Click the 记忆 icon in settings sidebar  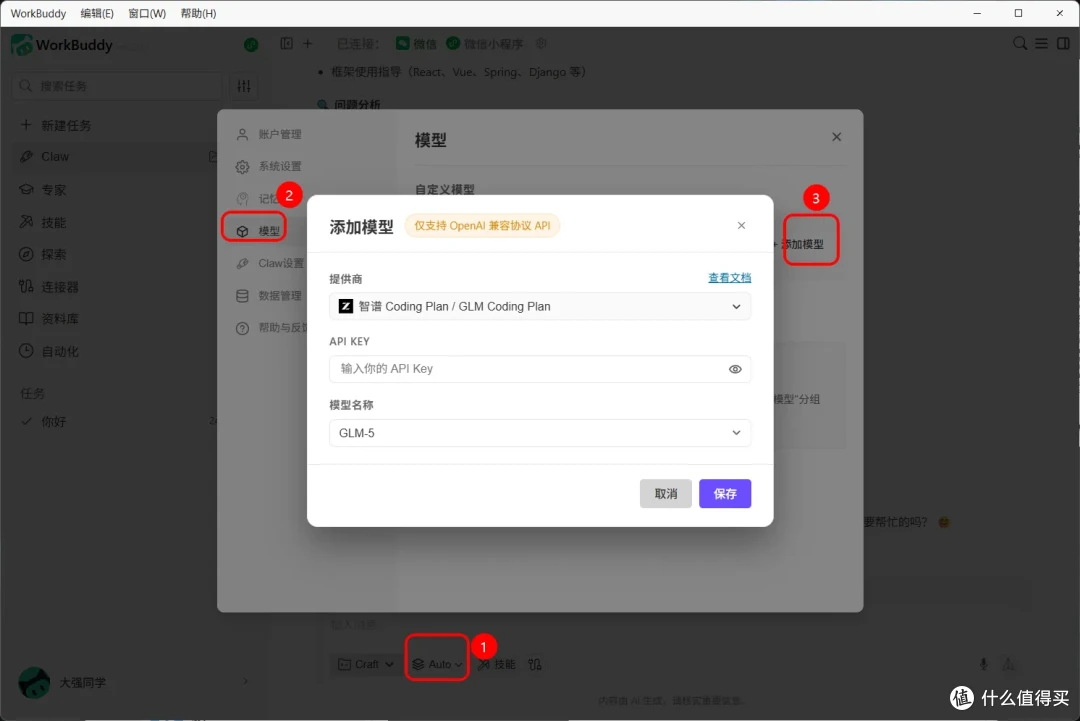[x=242, y=199]
